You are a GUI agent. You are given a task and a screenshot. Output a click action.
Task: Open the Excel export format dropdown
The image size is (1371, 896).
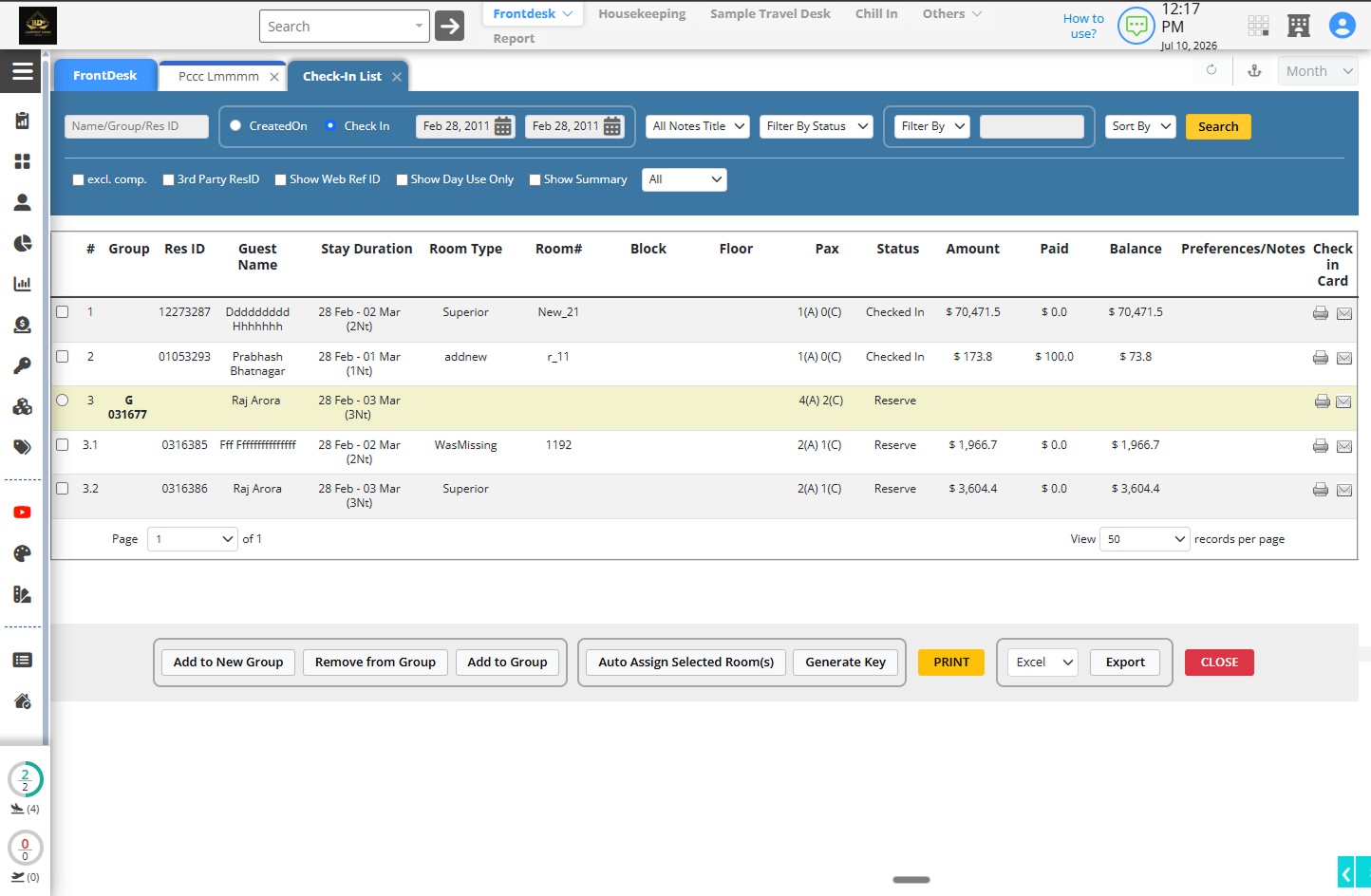coord(1042,663)
